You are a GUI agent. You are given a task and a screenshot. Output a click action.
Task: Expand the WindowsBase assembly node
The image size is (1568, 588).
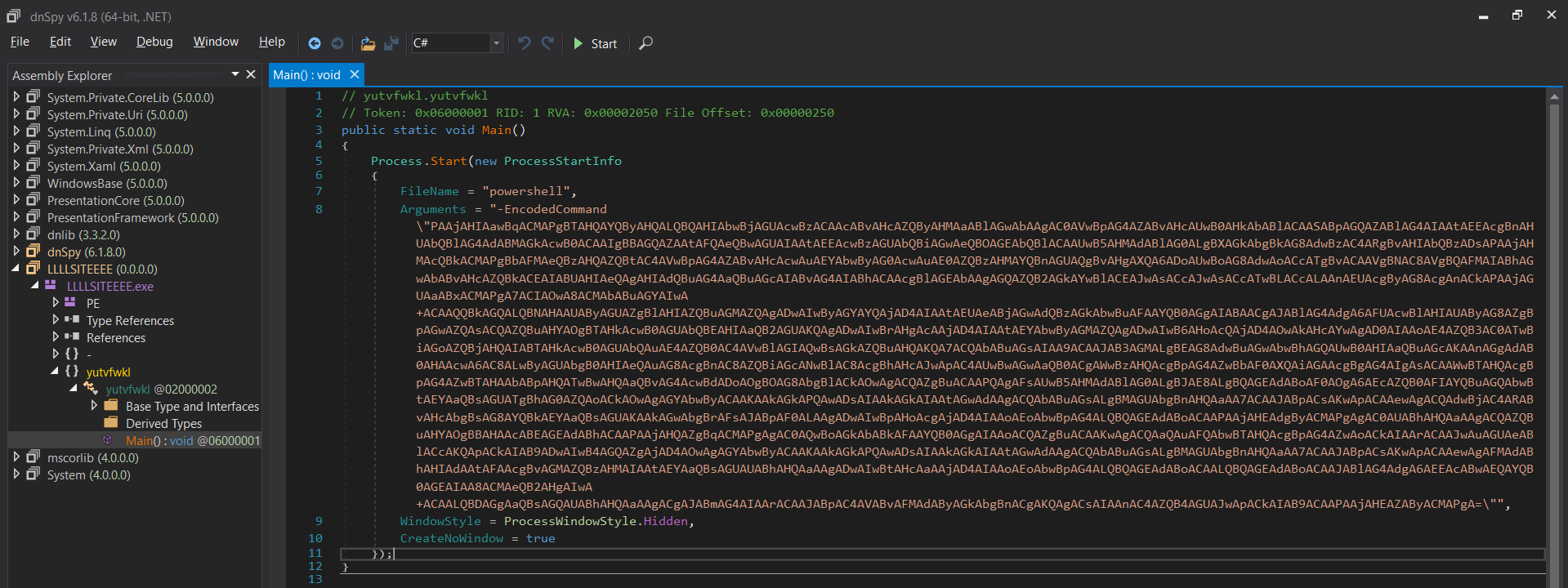(x=16, y=182)
